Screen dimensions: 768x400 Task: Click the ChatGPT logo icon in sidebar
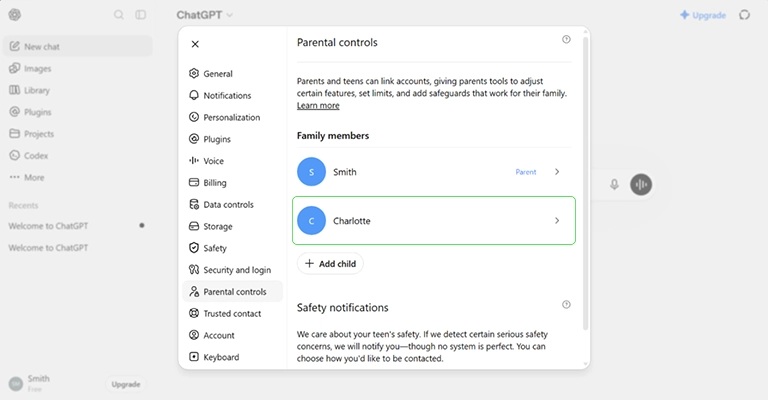tap(15, 15)
